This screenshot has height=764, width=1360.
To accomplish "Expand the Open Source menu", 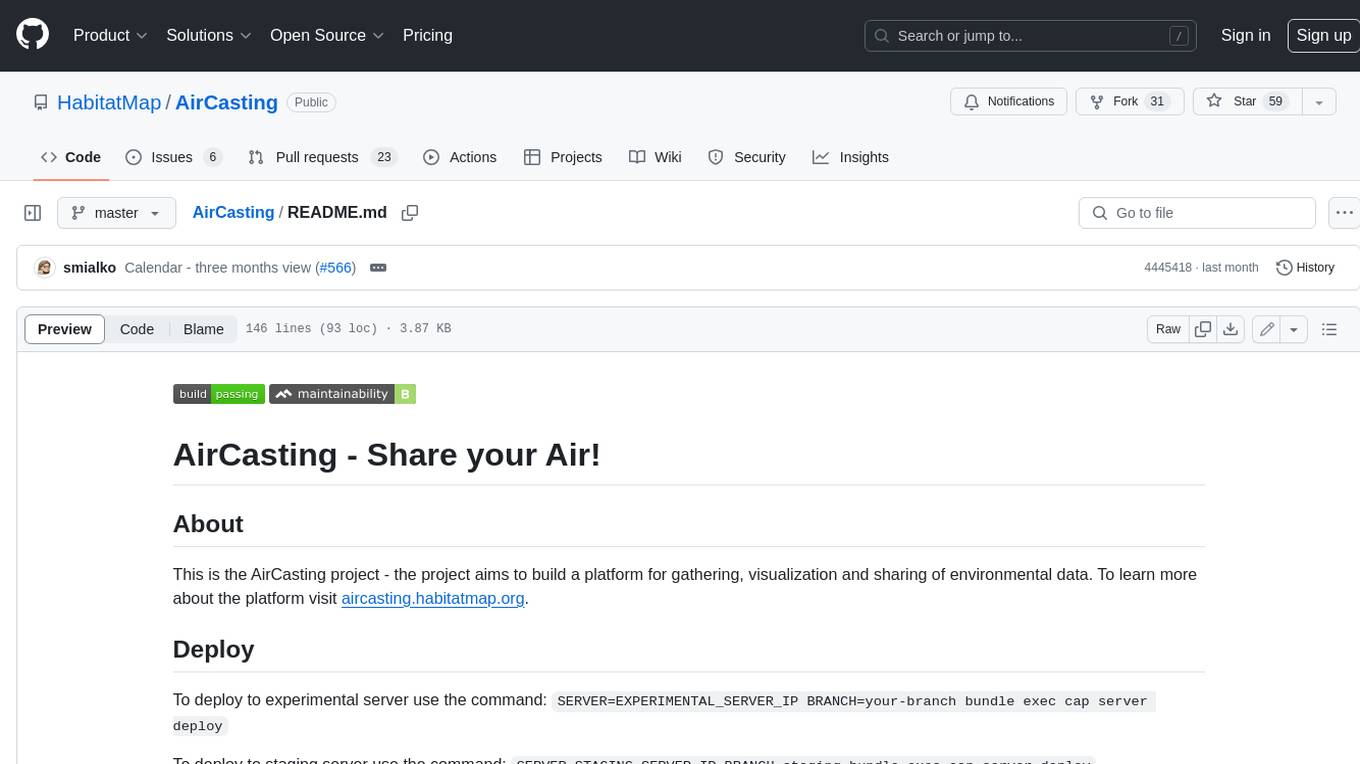I will click(x=327, y=35).
